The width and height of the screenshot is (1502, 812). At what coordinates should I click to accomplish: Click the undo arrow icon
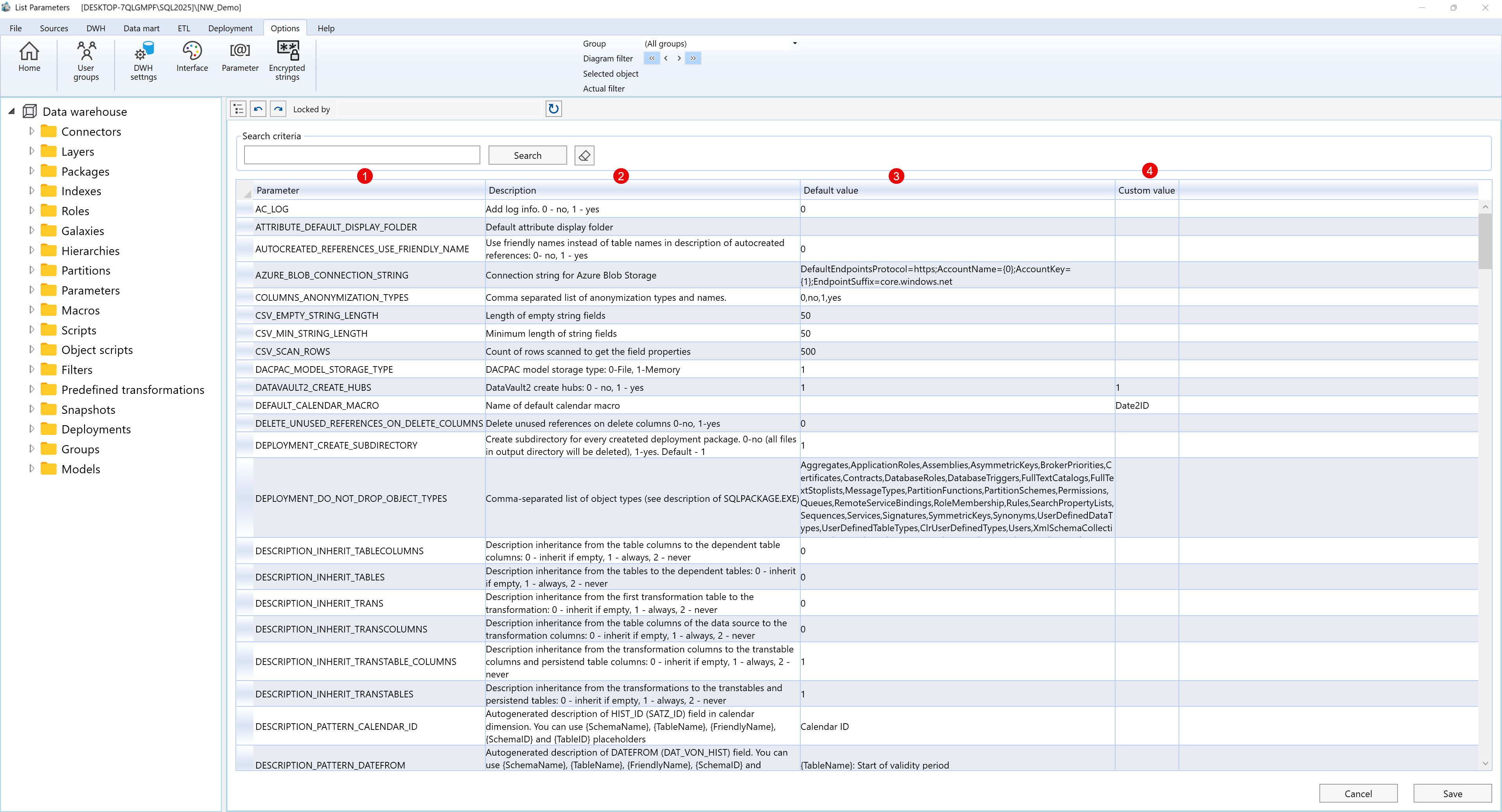click(258, 108)
